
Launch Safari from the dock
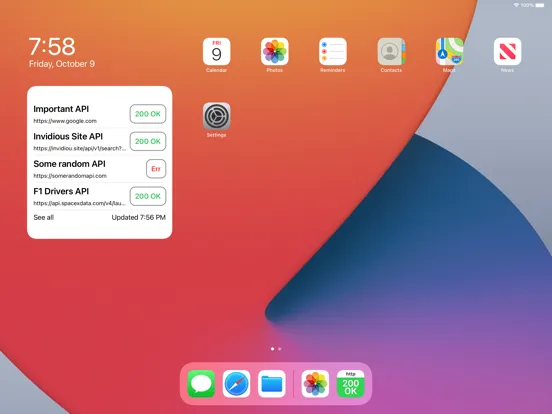point(236,383)
